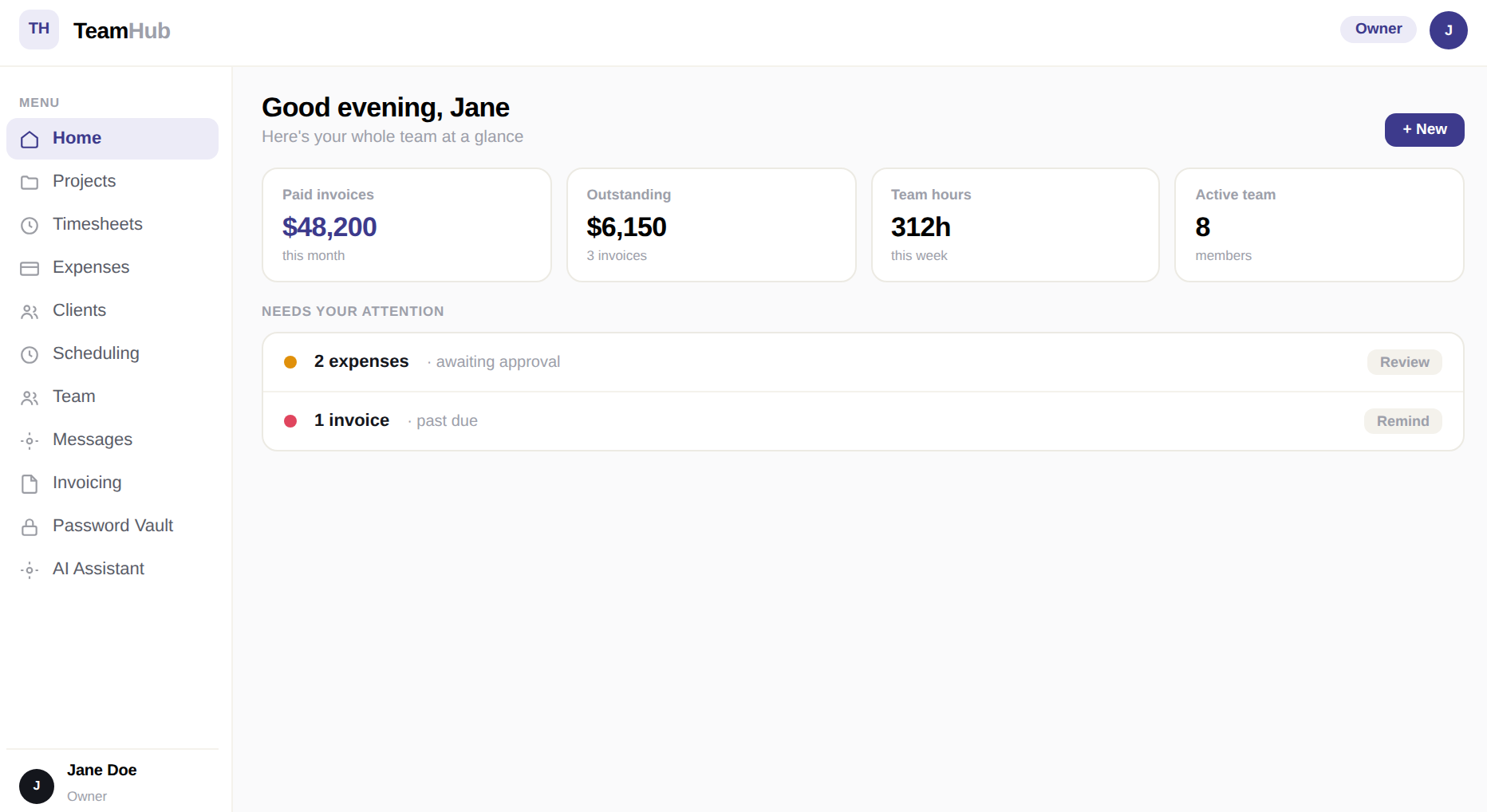
Task: Open the Team page
Action: tap(112, 397)
